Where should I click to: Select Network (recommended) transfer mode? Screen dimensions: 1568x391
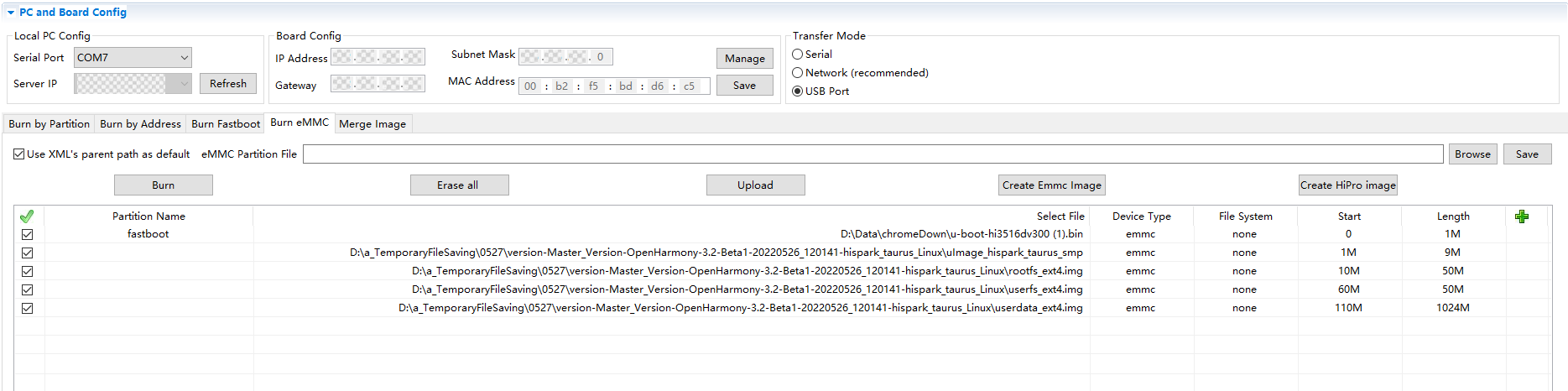(798, 73)
